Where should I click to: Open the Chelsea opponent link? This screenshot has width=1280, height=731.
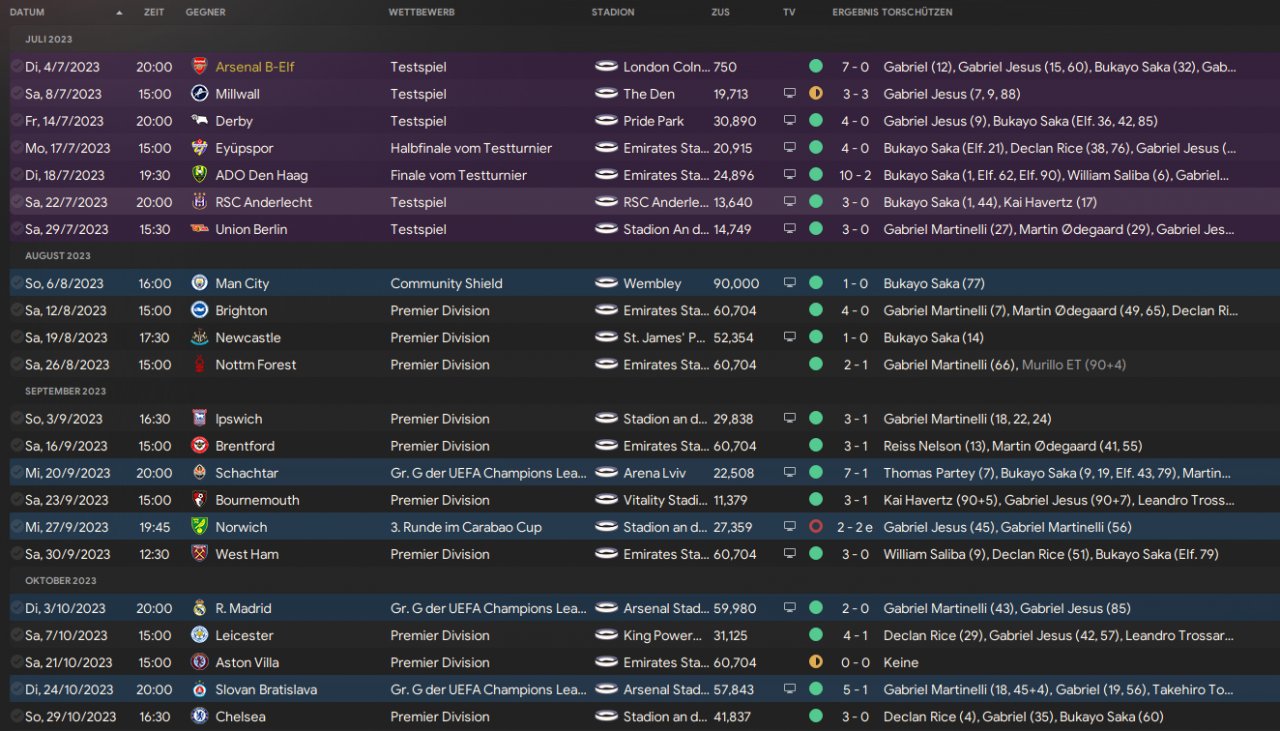tap(241, 716)
